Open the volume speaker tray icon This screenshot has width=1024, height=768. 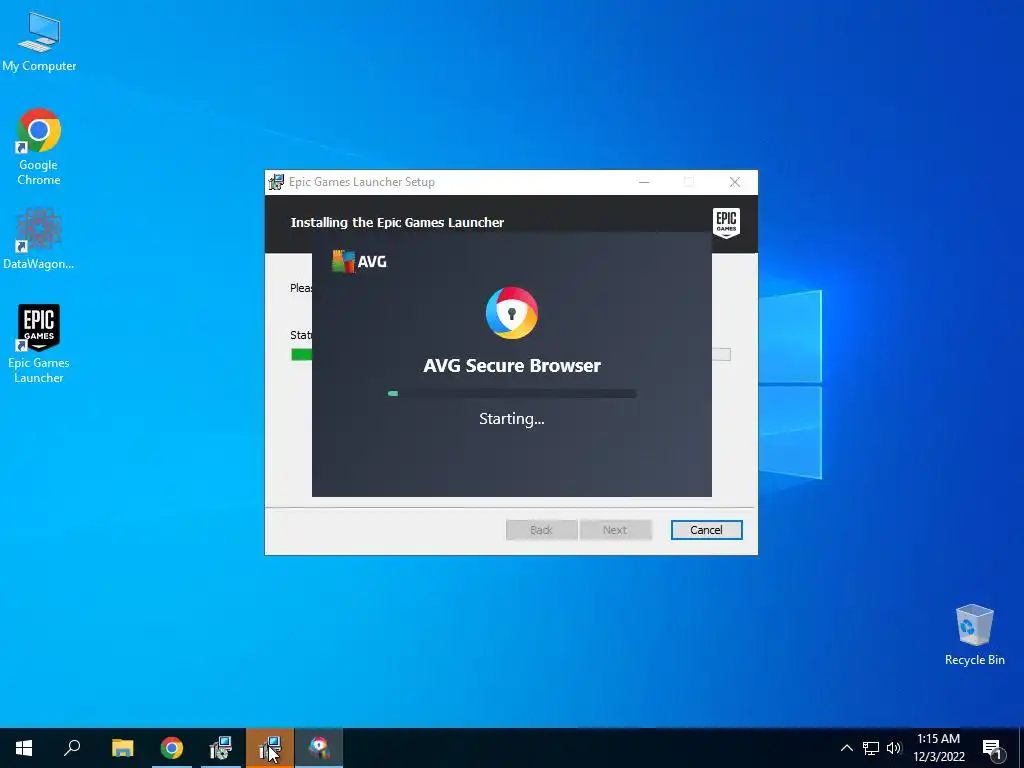click(x=893, y=748)
